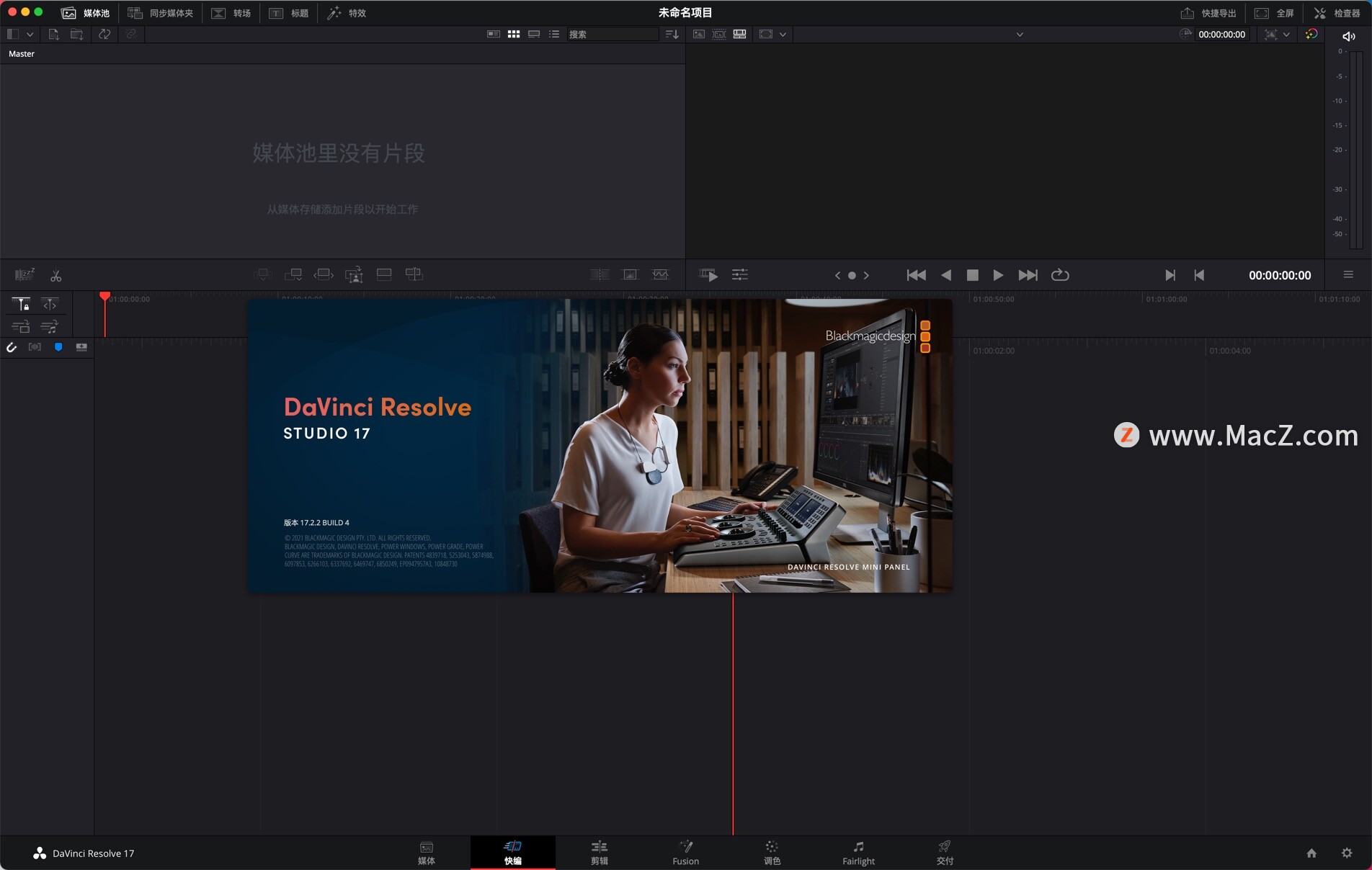The width and height of the screenshot is (1372, 870).
Task: Toggle loop playback
Action: click(1060, 275)
